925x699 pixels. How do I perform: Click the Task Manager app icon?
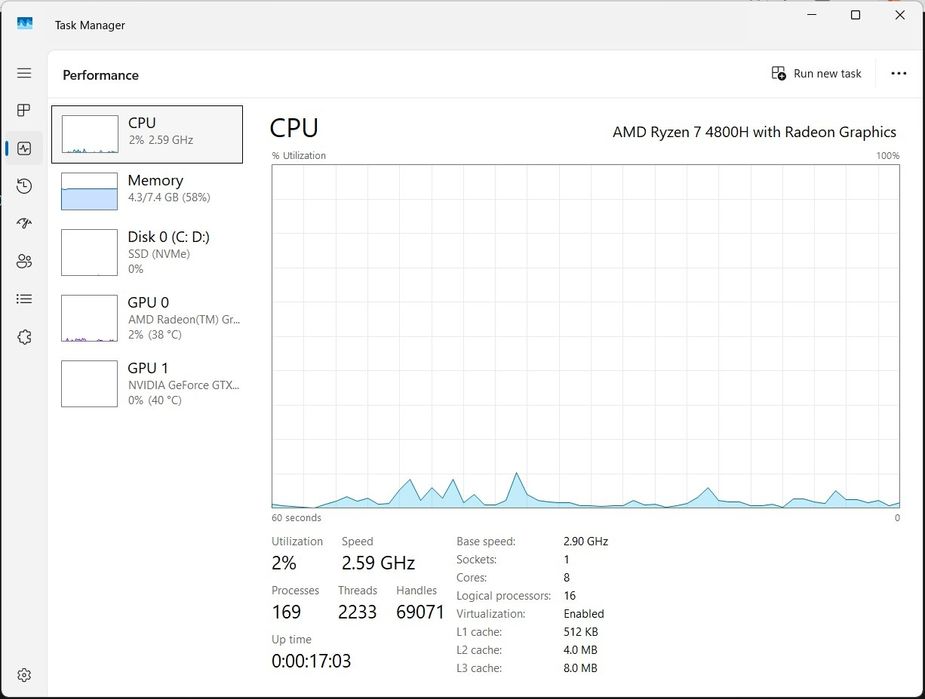[x=25, y=24]
